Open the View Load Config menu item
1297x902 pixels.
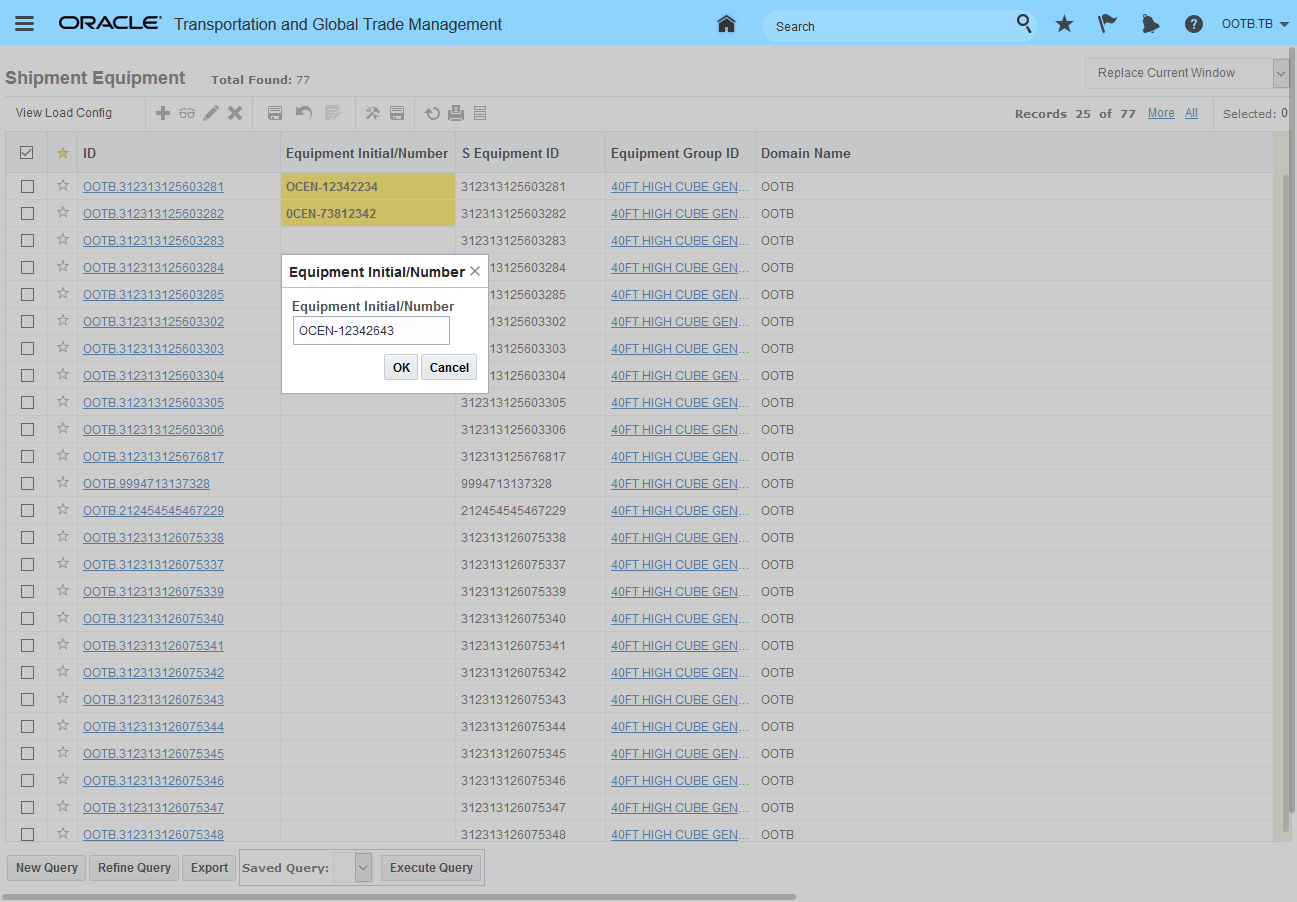click(64, 113)
